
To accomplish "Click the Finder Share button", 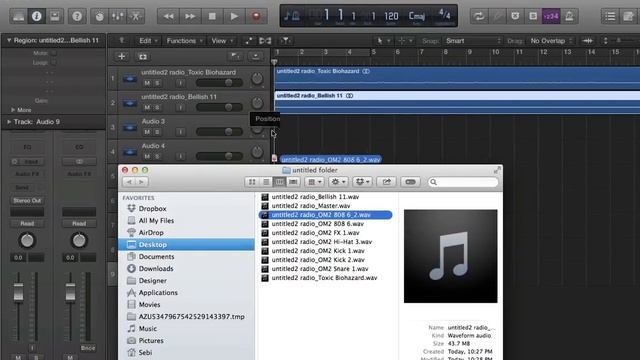I will 386,182.
